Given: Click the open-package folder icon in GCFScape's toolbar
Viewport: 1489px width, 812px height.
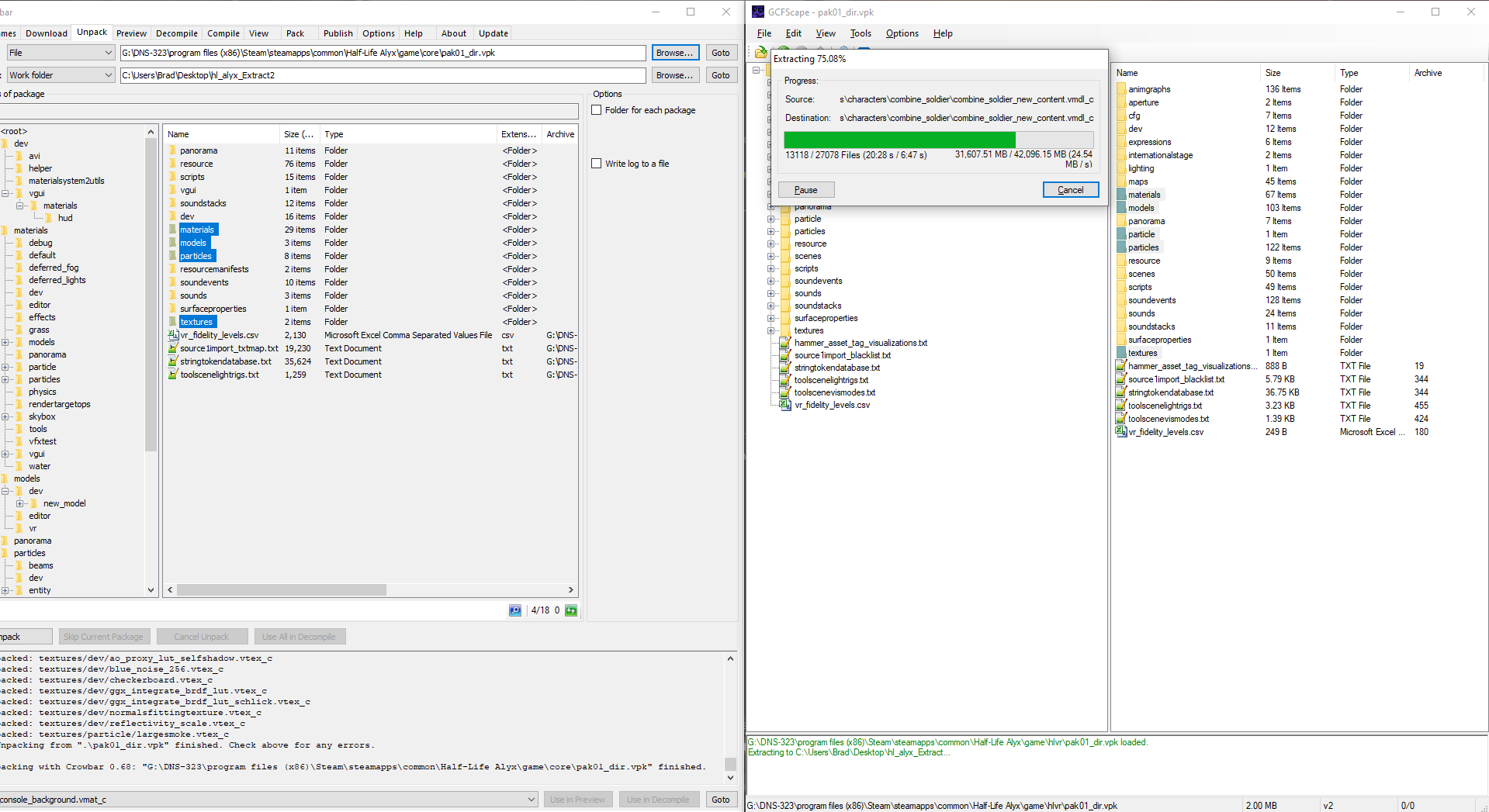Looking at the screenshot, I should (x=761, y=52).
